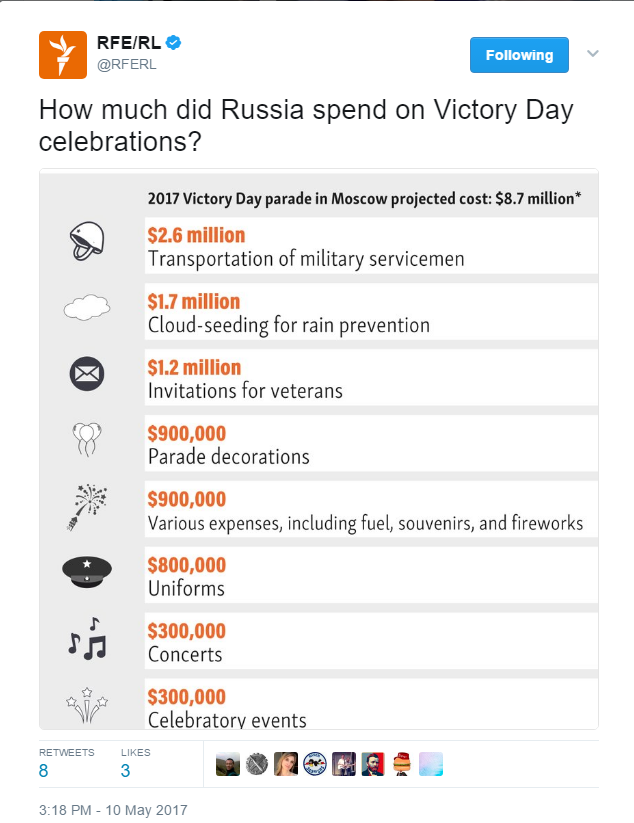Image resolution: width=634 pixels, height=823 pixels.
Task: View the 3 likes list
Action: [x=125, y=770]
